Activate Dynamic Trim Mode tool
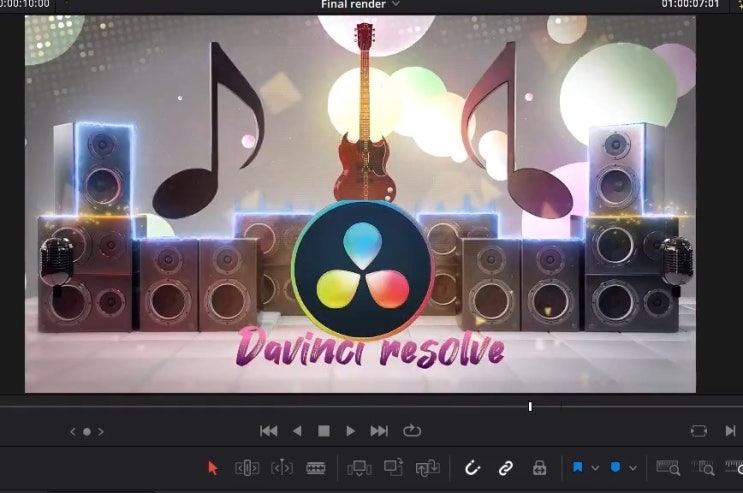Image resolution: width=743 pixels, height=493 pixels. coord(281,468)
